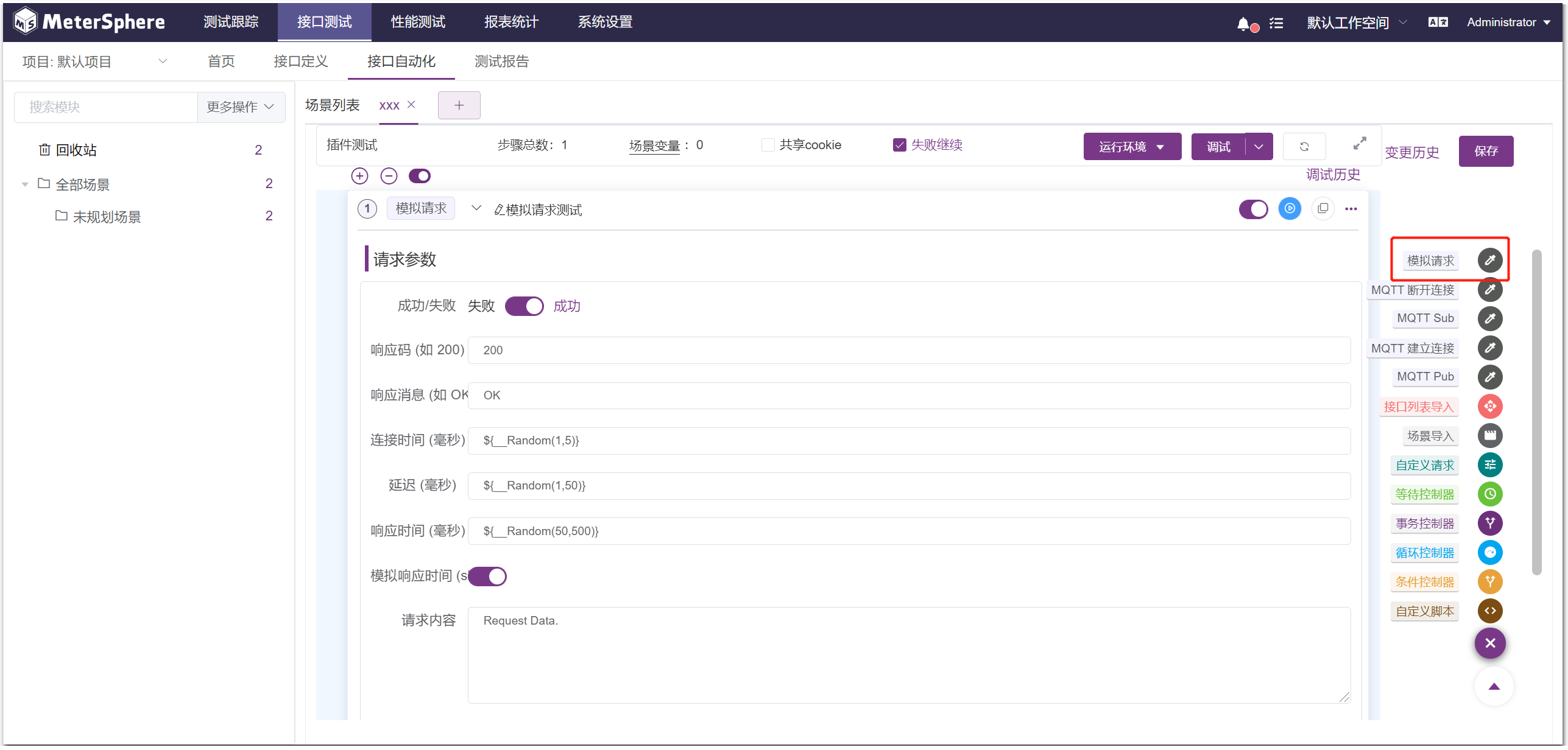Collapse the 全部场景 tree node
1568x750 pixels.
[x=25, y=184]
